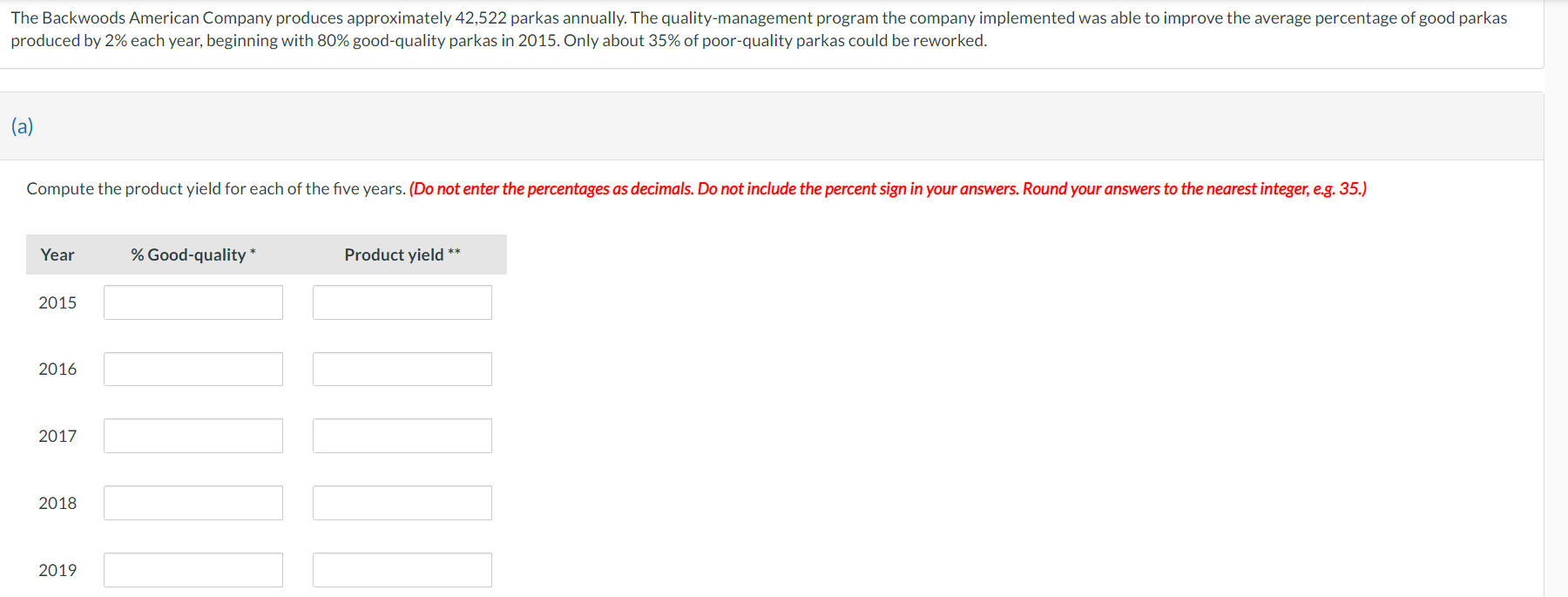Focus the 2017 Product yield field
Screen dimensions: 1568x597
click(x=402, y=436)
